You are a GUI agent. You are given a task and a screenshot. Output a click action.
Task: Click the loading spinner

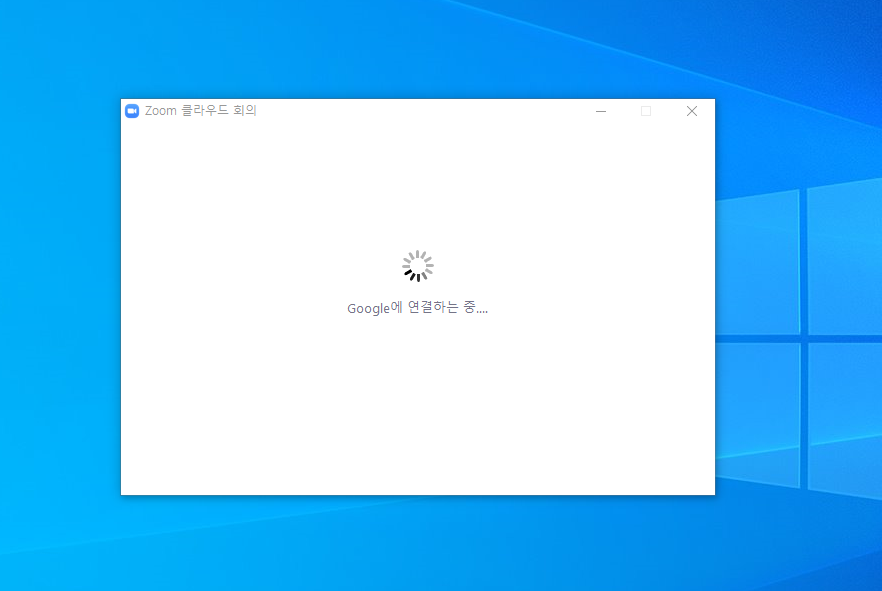click(418, 266)
